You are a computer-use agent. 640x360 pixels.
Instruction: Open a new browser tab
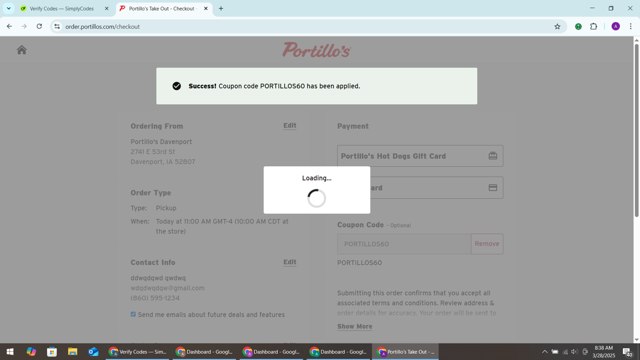221,8
